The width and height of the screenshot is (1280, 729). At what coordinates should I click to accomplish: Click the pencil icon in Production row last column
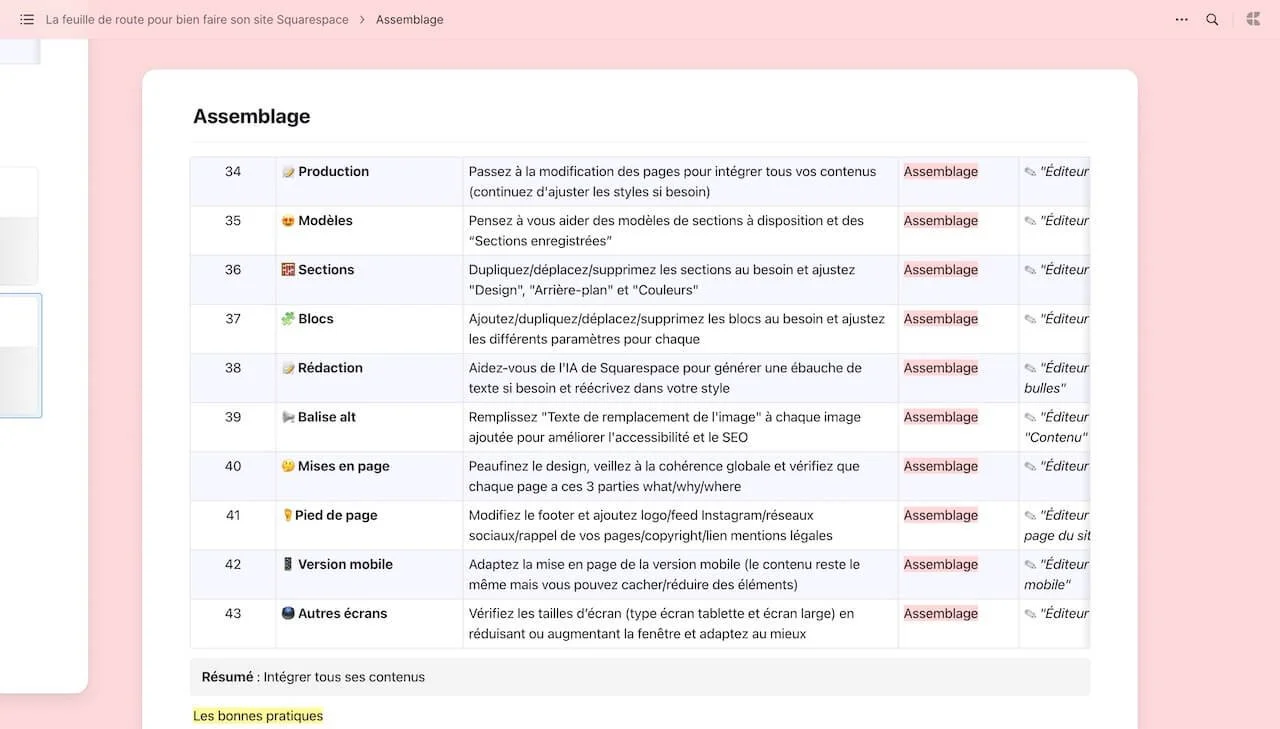tap(1030, 172)
